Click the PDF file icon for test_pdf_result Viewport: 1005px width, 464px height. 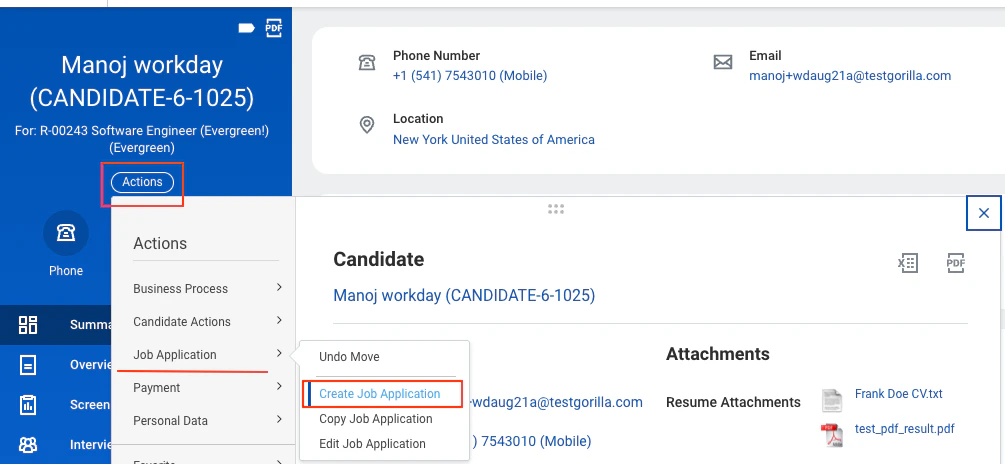(833, 435)
